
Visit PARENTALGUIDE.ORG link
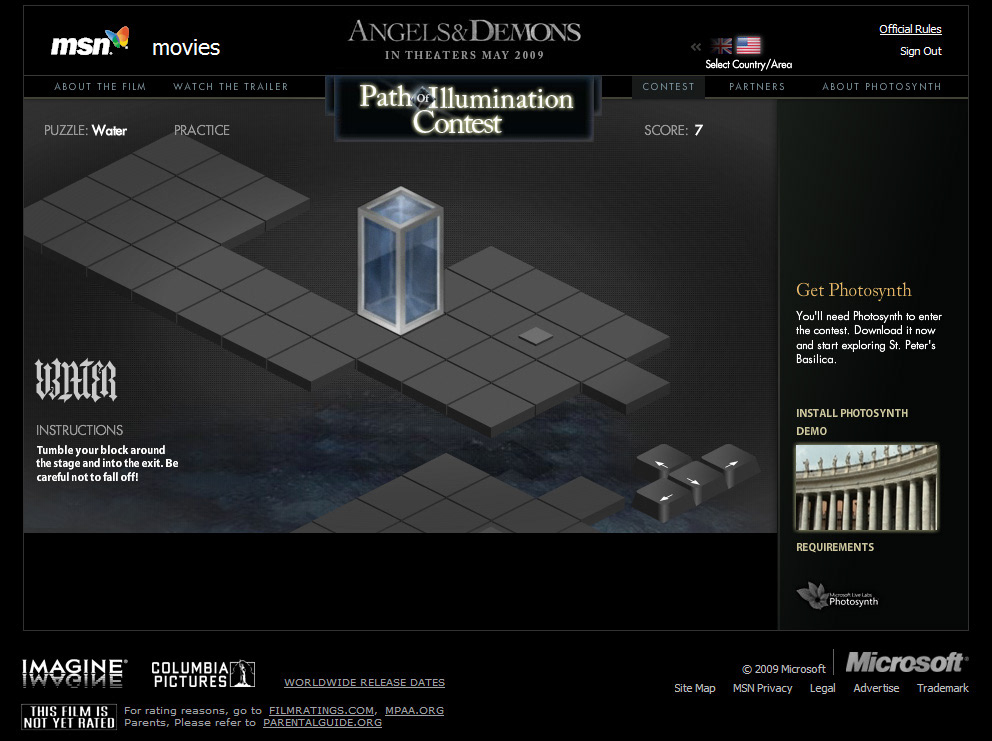(323, 723)
